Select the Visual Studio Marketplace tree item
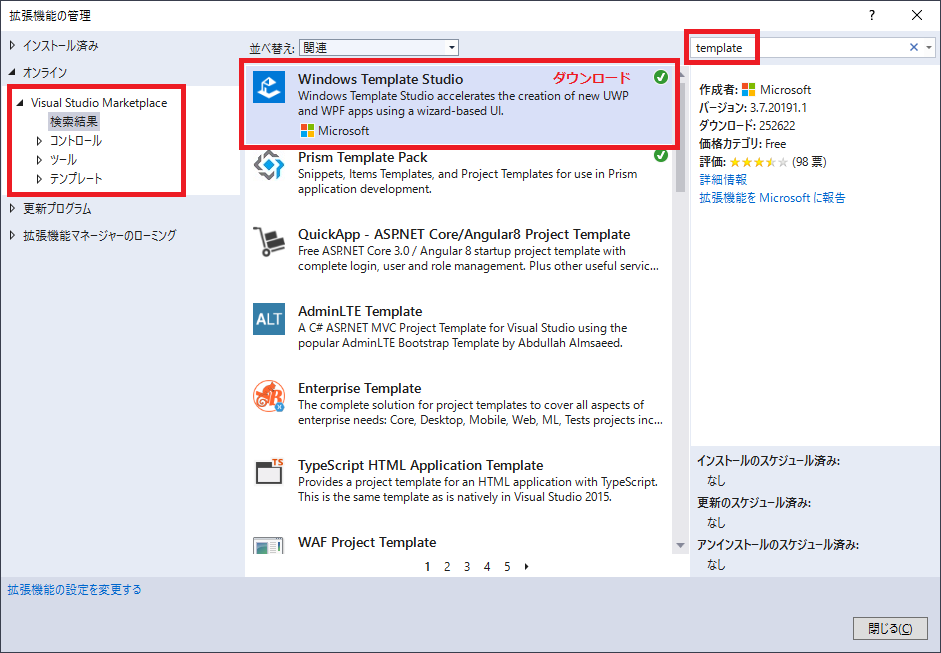The image size is (941, 653). pyautogui.click(x=99, y=103)
